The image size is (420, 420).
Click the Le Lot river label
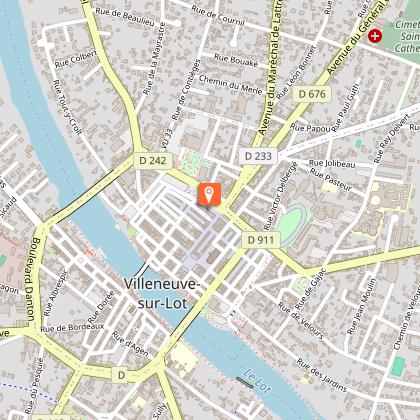pos(257,381)
